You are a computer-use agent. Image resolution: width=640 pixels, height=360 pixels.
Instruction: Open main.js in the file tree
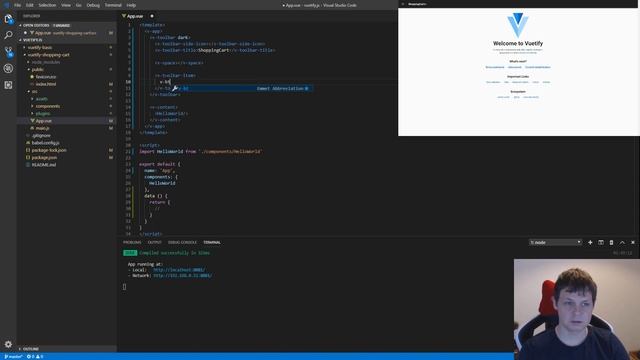point(42,128)
